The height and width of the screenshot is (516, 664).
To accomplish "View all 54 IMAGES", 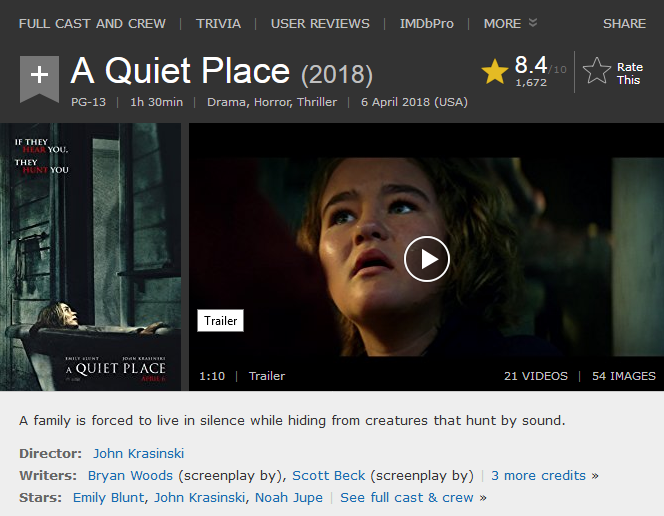I will point(624,376).
